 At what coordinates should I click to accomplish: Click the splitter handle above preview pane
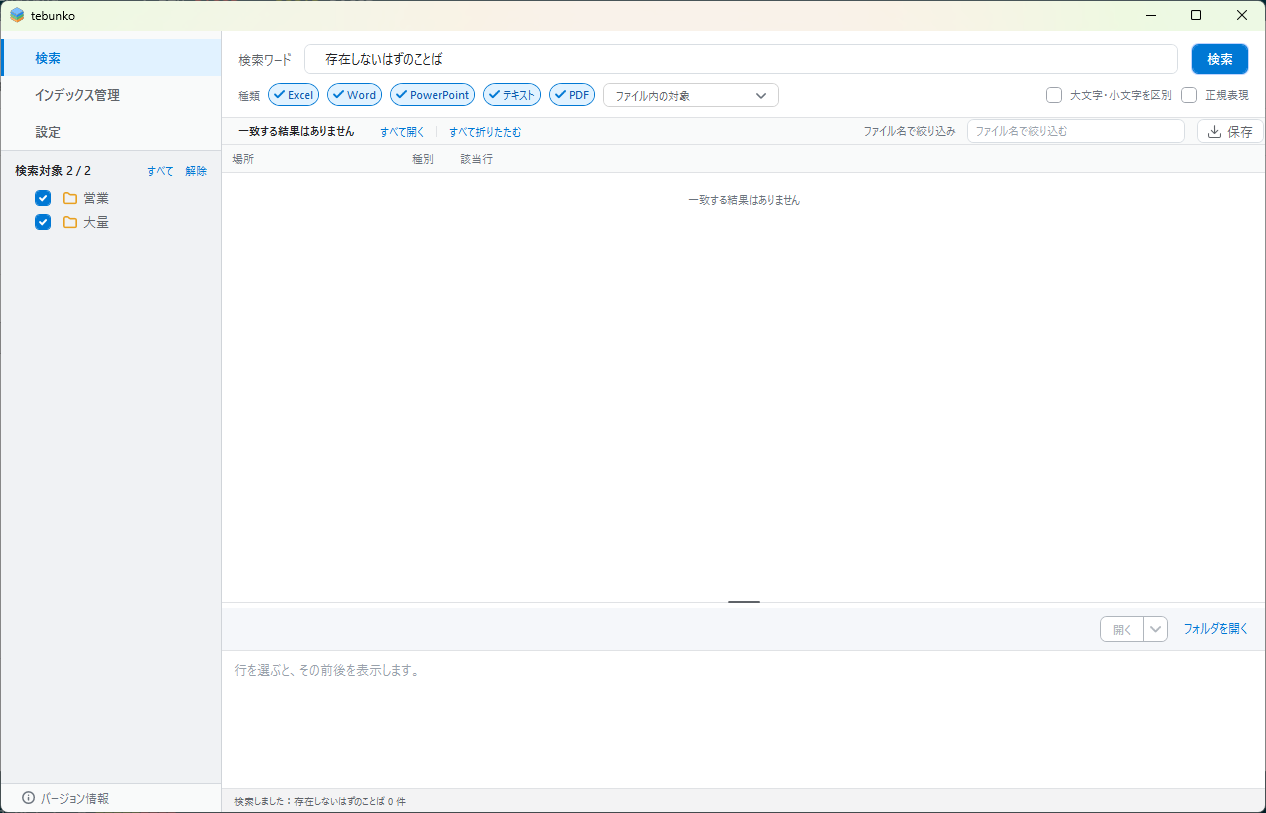click(x=744, y=602)
